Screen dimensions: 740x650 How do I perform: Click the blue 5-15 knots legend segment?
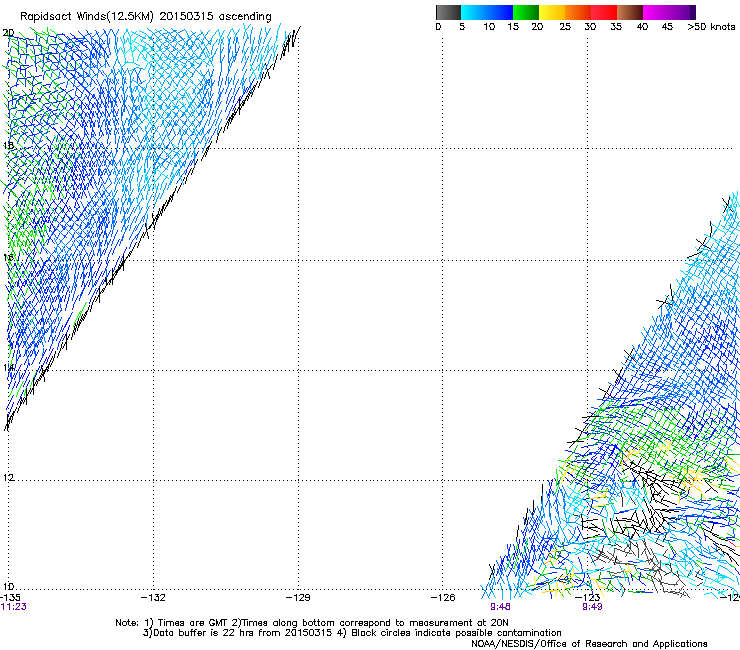pyautogui.click(x=487, y=12)
